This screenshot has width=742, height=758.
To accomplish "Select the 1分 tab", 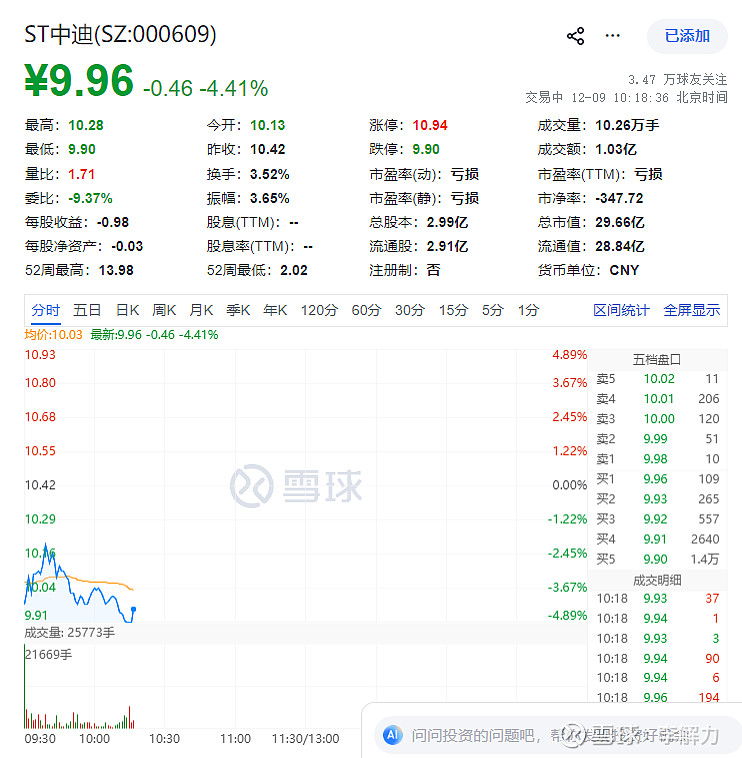I will click(528, 310).
